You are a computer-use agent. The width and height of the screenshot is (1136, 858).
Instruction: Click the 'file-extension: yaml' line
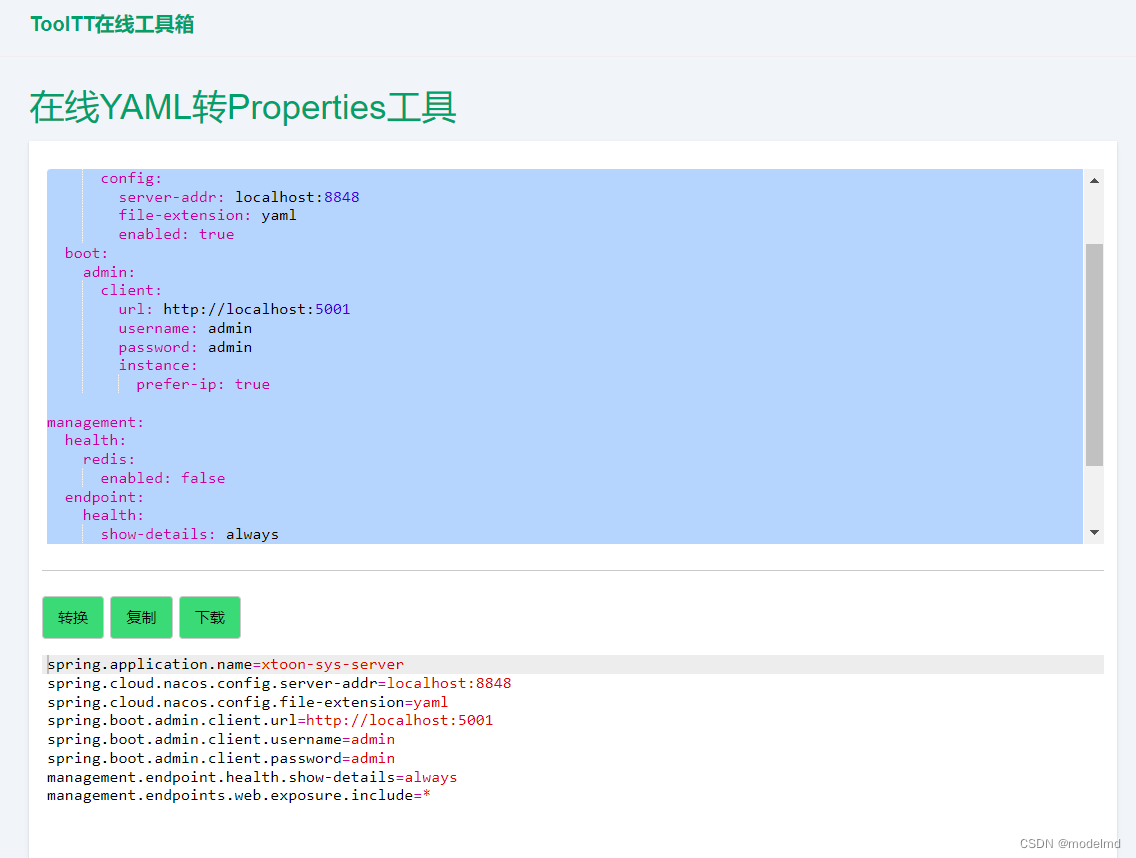(x=207, y=215)
